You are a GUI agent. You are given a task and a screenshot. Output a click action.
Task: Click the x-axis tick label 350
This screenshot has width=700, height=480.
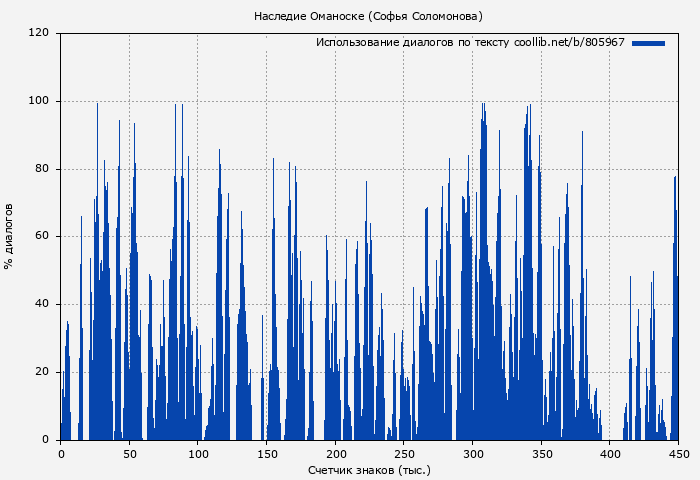541,454
